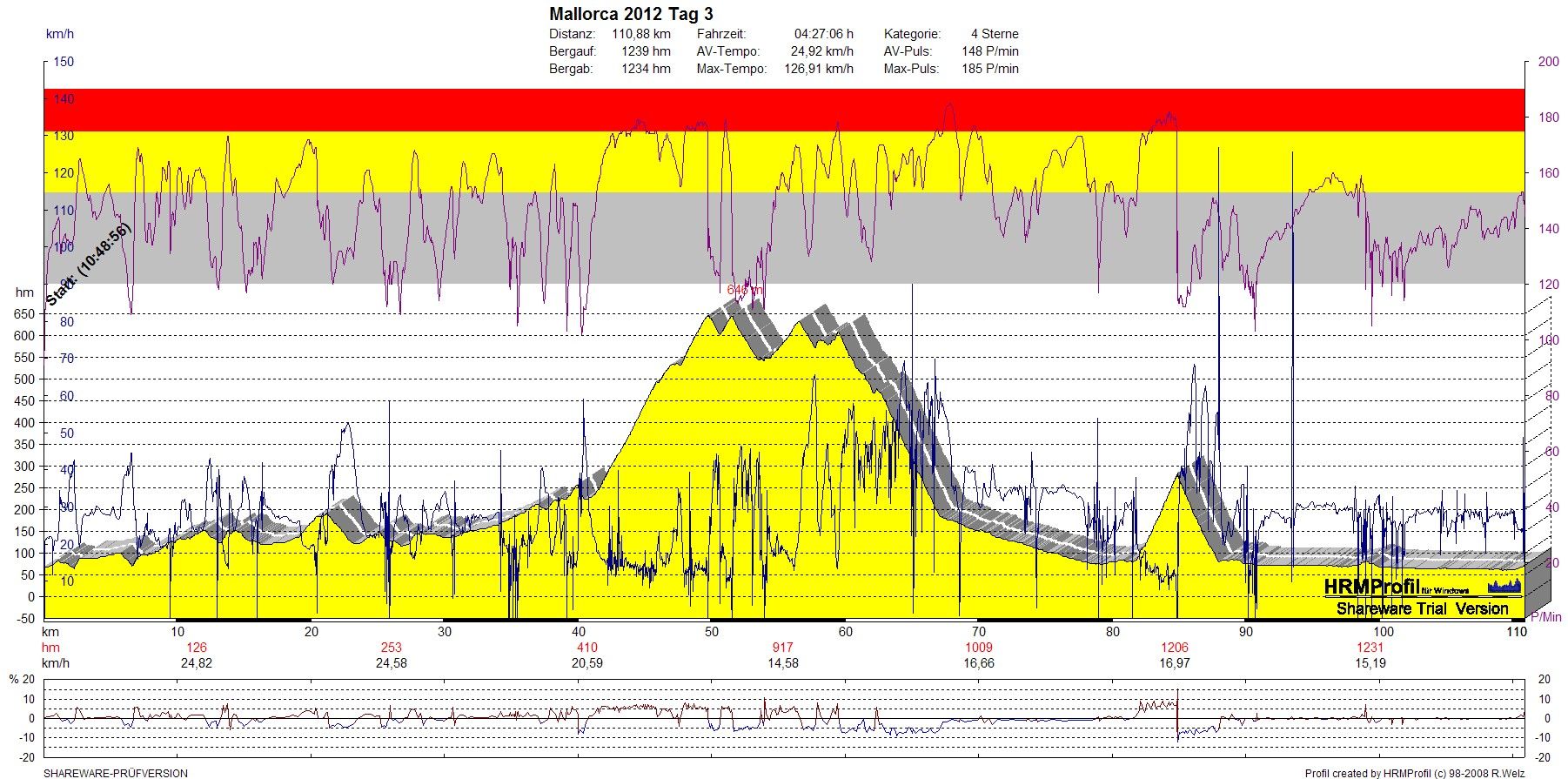Click the Start (10:48:56) time label
The image size is (1568, 779).
(x=88, y=265)
